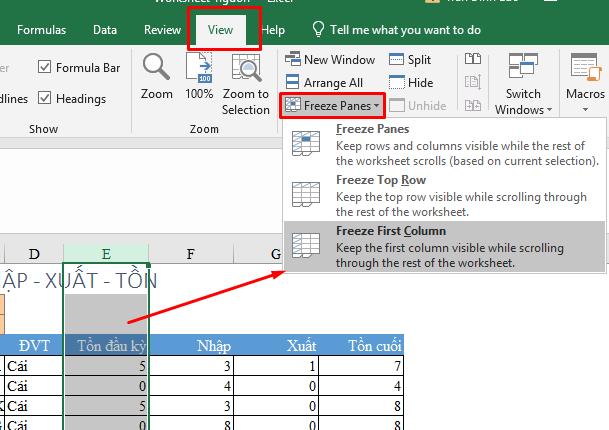Click the 'Tồn đầu kỳ' header cell
This screenshot has height=430, width=609.
coord(106,345)
